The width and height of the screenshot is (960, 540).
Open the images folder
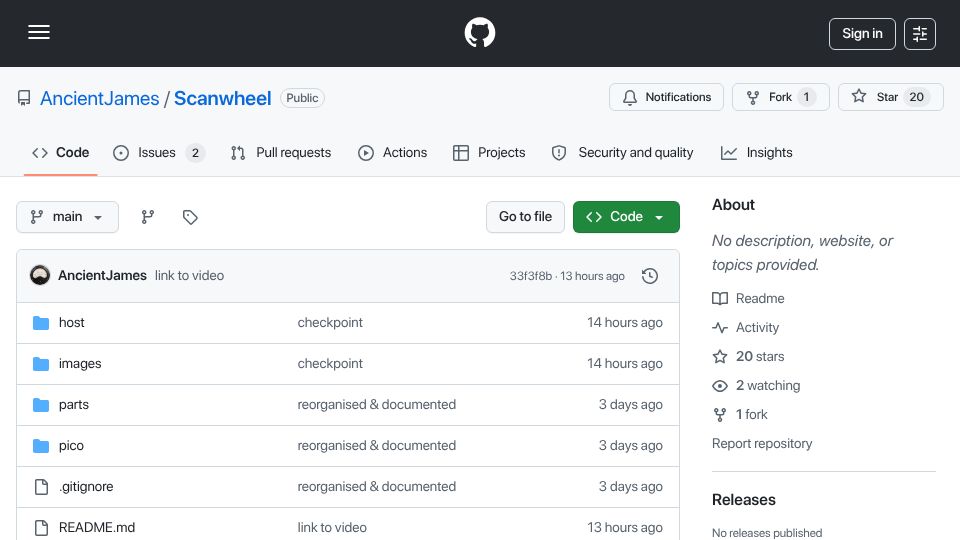point(80,364)
